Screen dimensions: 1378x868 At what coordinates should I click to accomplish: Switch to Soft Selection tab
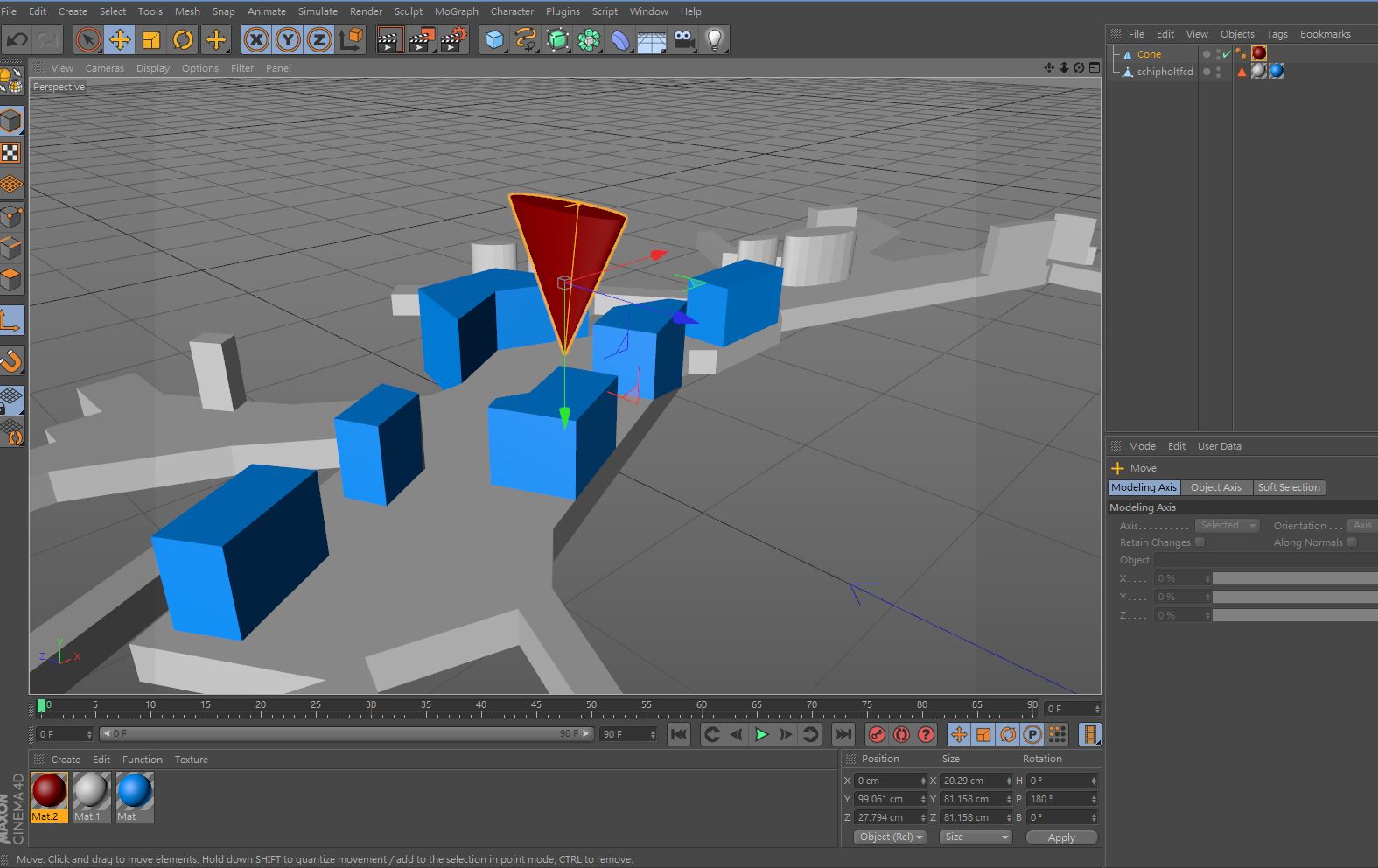[x=1289, y=487]
